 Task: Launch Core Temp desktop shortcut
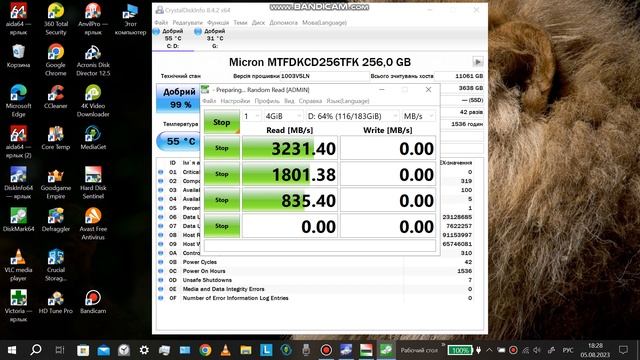point(56,138)
